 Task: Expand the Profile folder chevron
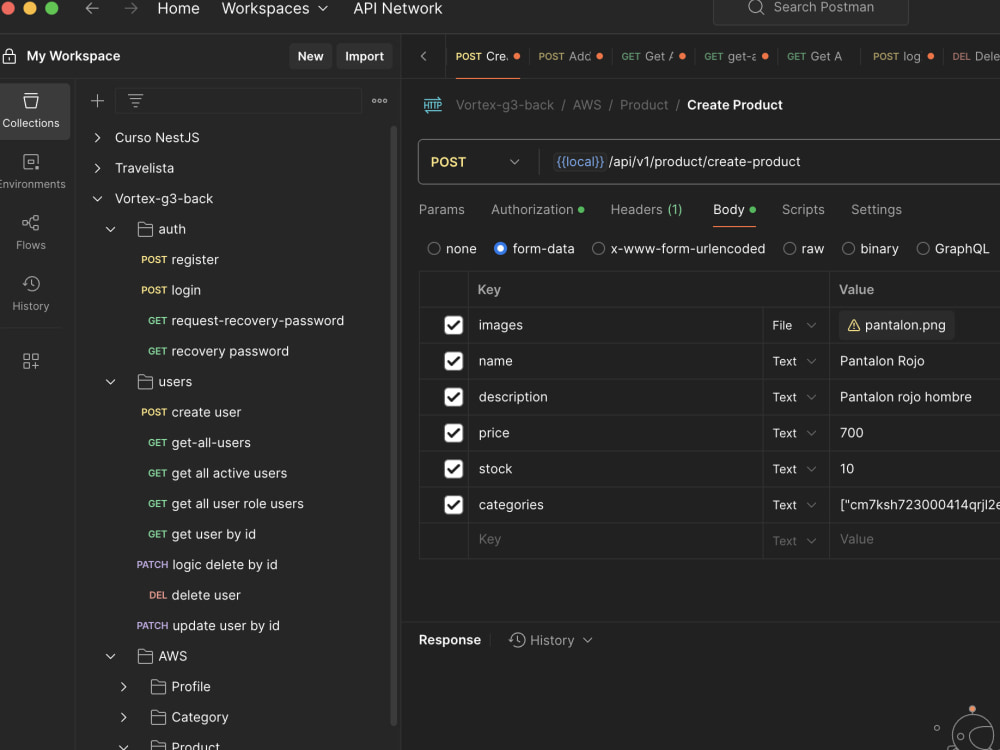point(123,686)
